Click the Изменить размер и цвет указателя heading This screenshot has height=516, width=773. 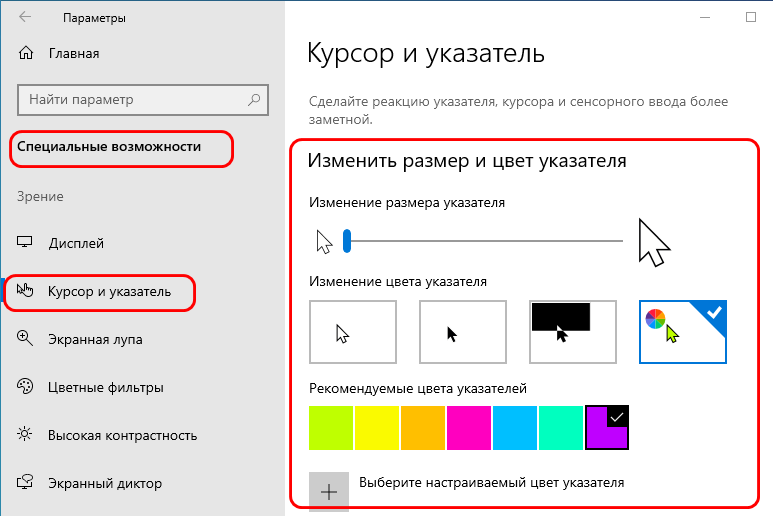pyautogui.click(x=467, y=161)
